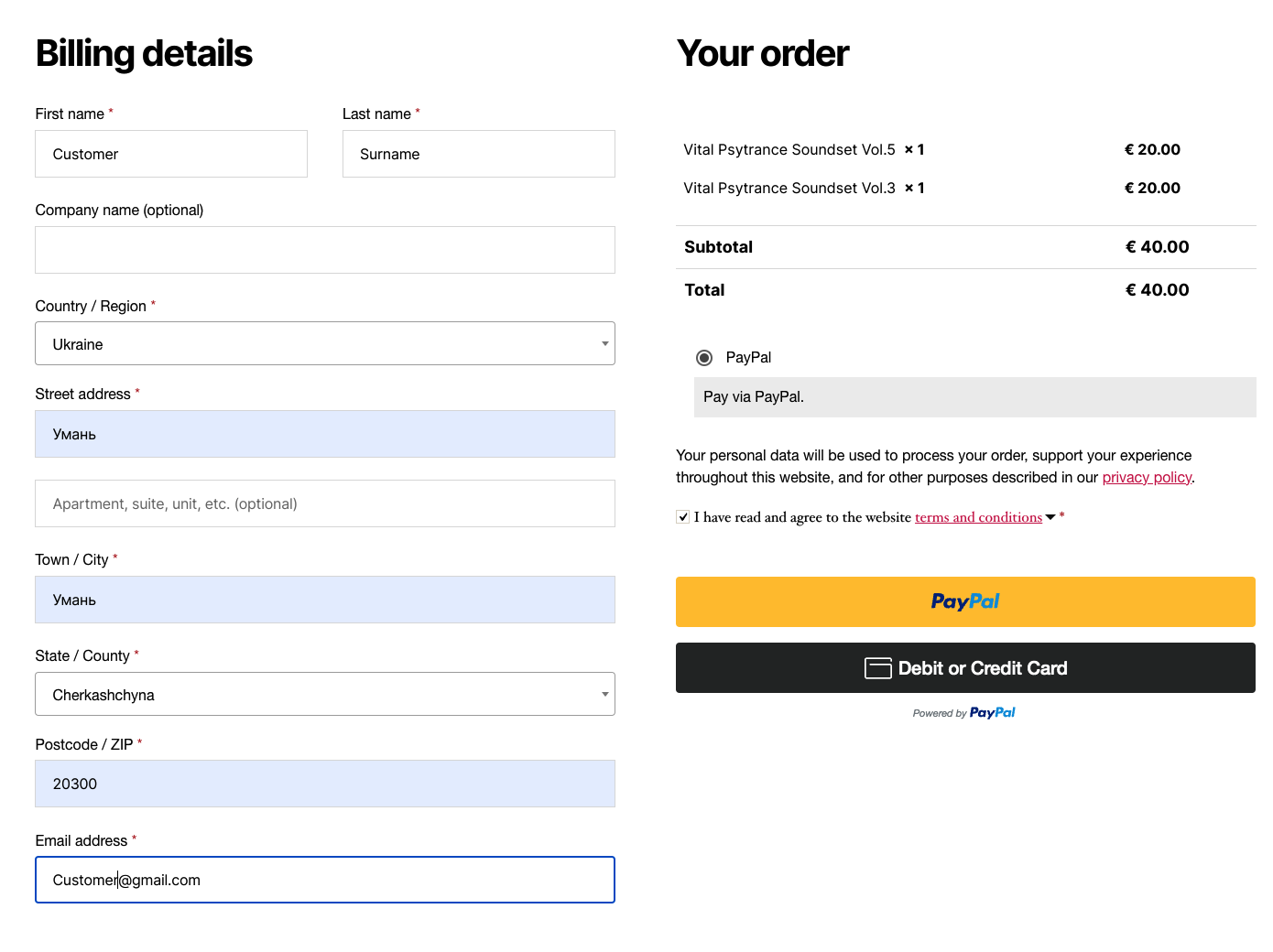Click the Postcode field containing 20300

tap(325, 784)
